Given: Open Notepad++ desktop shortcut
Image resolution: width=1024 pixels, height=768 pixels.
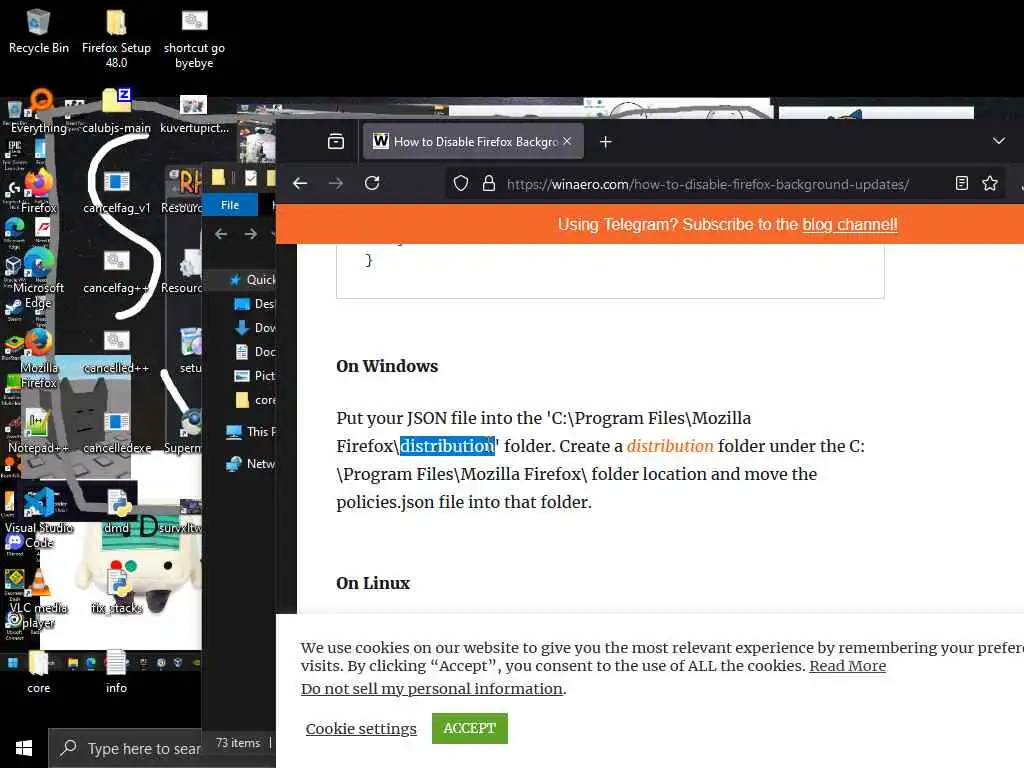Looking at the screenshot, I should (38, 431).
